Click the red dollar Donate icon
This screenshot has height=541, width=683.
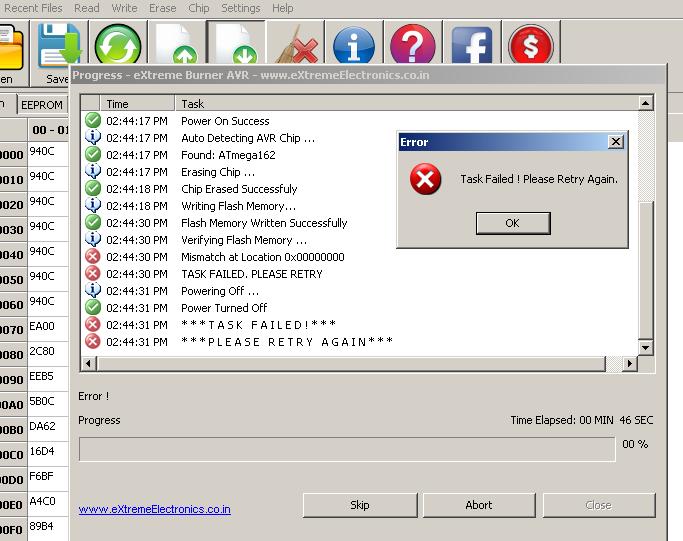[x=531, y=45]
